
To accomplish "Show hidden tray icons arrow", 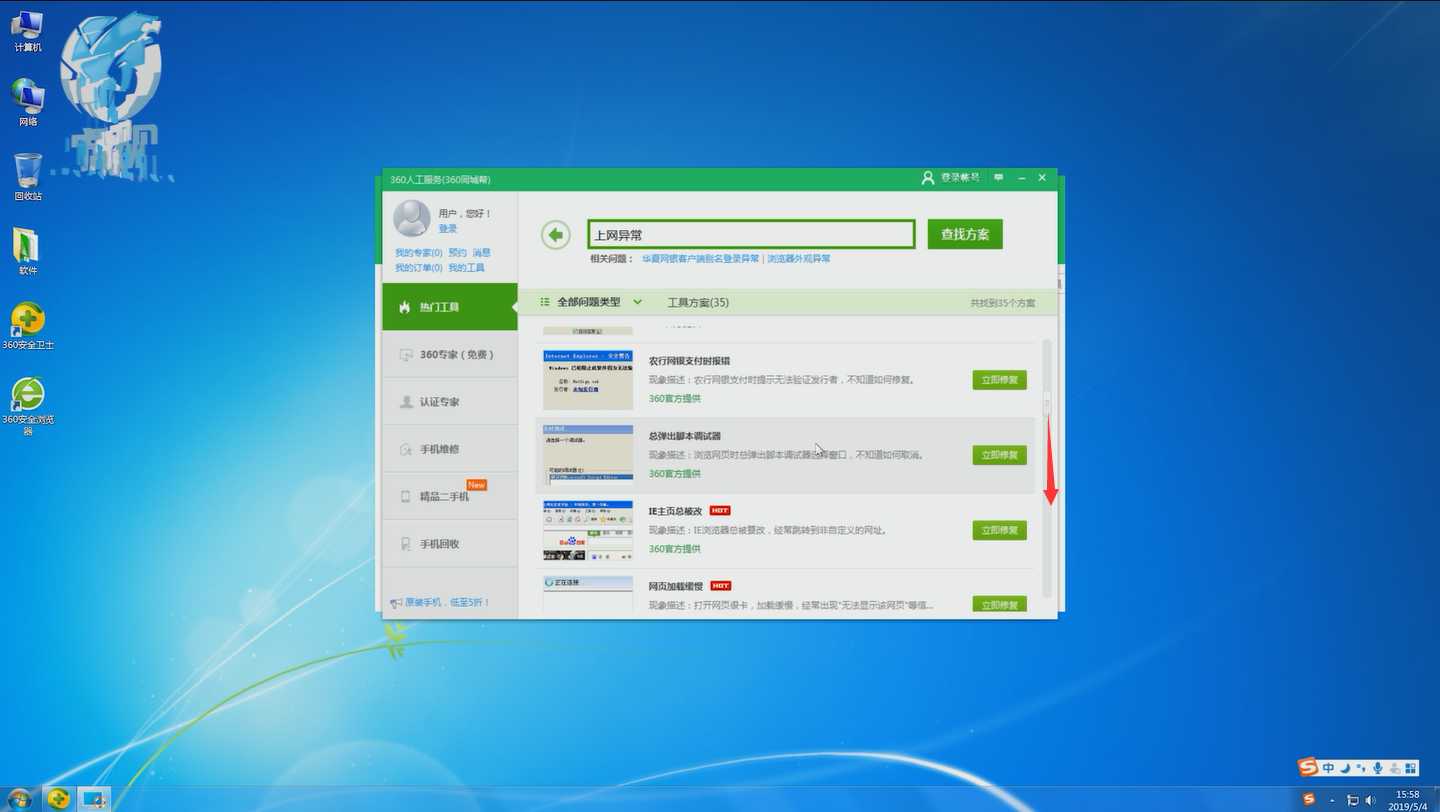I will (1333, 800).
